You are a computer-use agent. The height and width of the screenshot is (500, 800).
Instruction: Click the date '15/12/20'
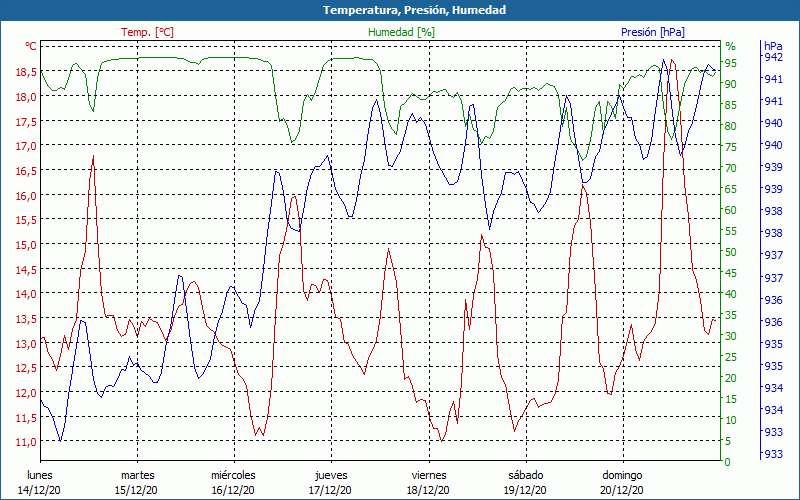(136, 490)
